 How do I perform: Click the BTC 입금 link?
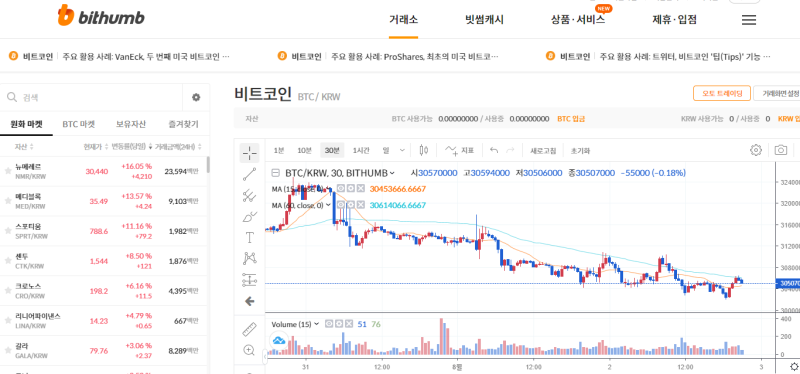tap(571, 118)
